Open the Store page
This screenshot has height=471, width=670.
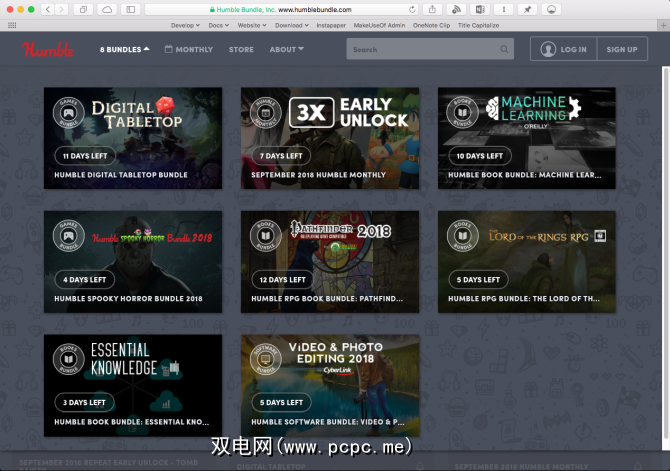pyautogui.click(x=241, y=50)
